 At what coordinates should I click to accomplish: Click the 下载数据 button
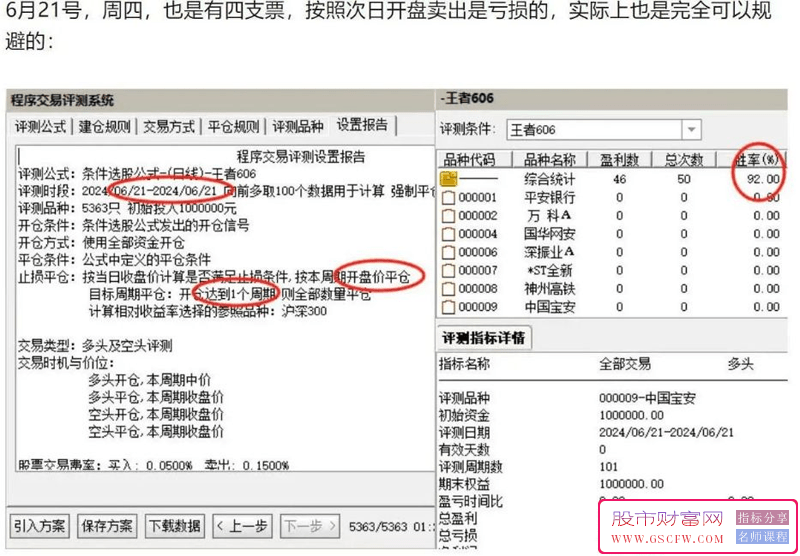[174, 526]
